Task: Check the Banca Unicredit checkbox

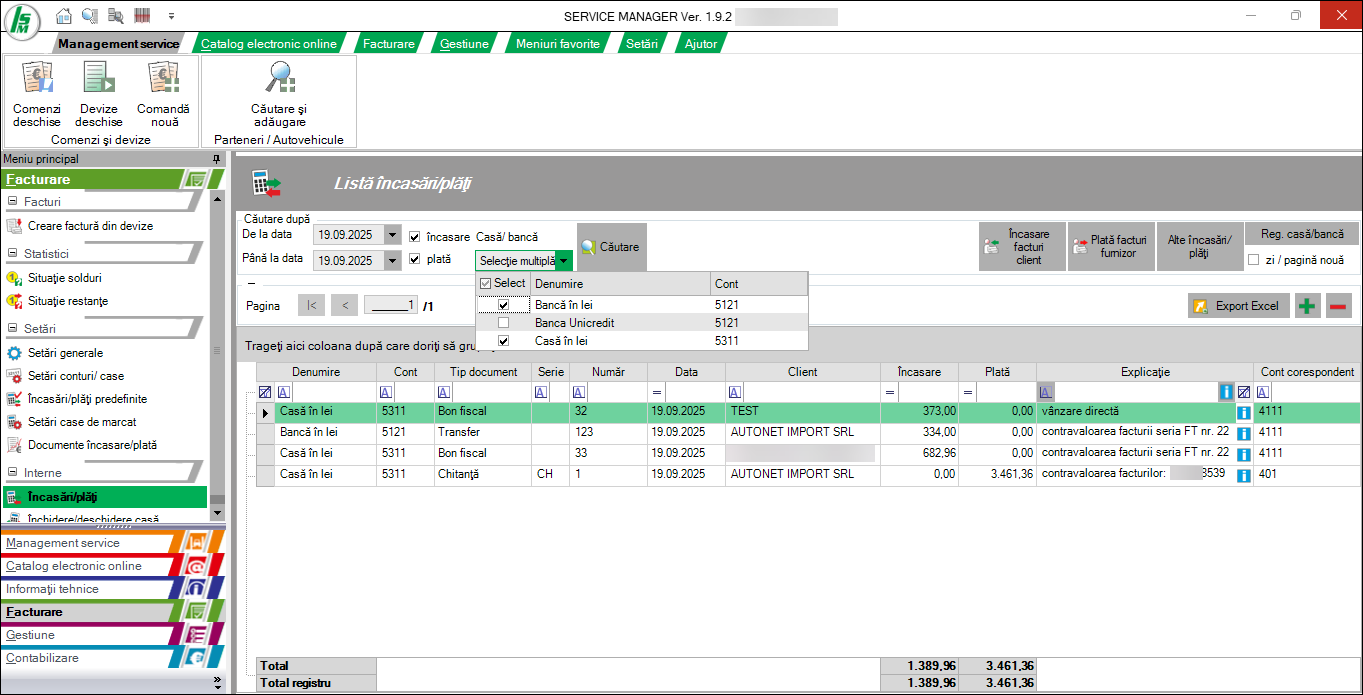Action: (503, 323)
